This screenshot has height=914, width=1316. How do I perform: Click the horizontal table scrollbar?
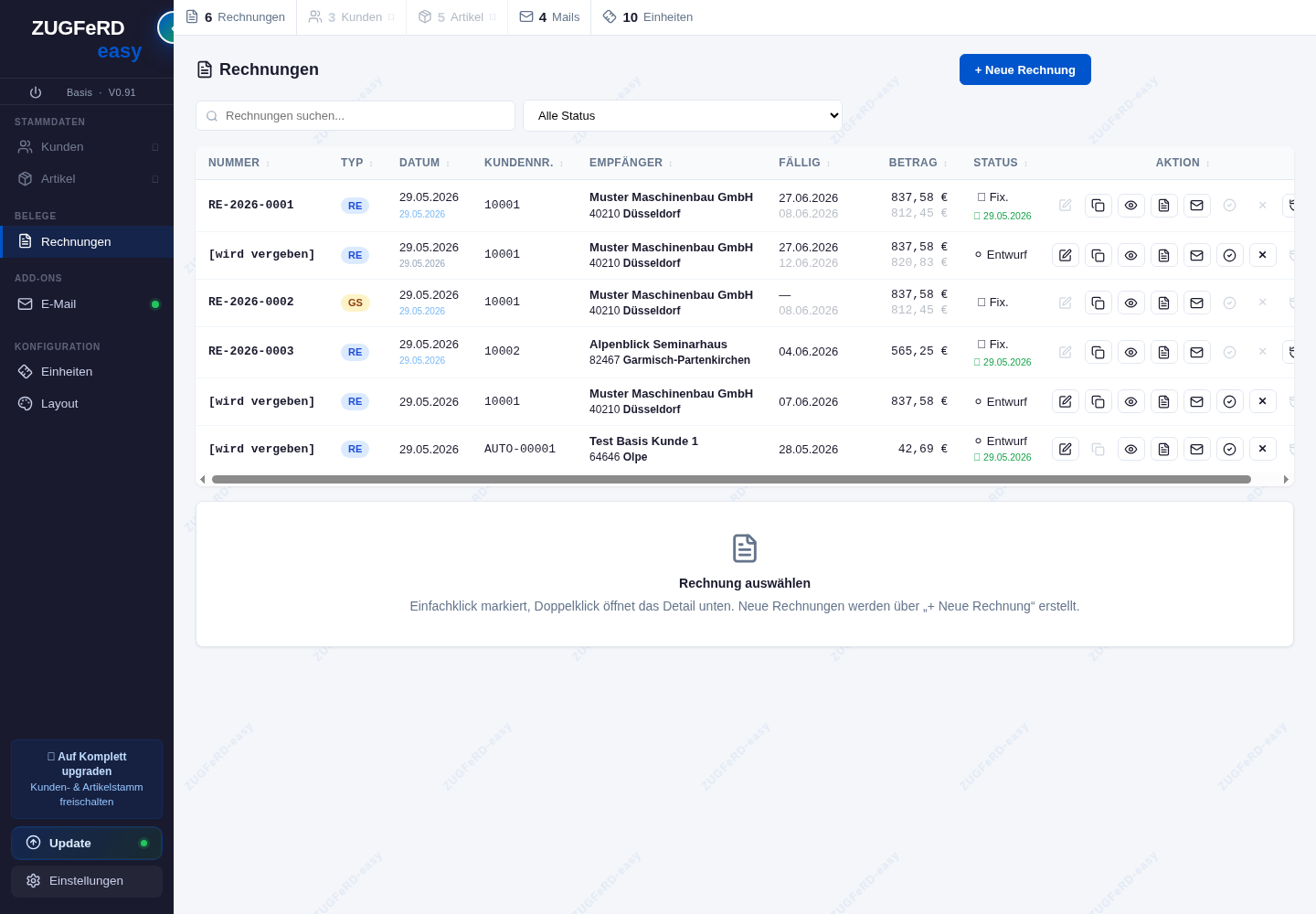(x=731, y=479)
